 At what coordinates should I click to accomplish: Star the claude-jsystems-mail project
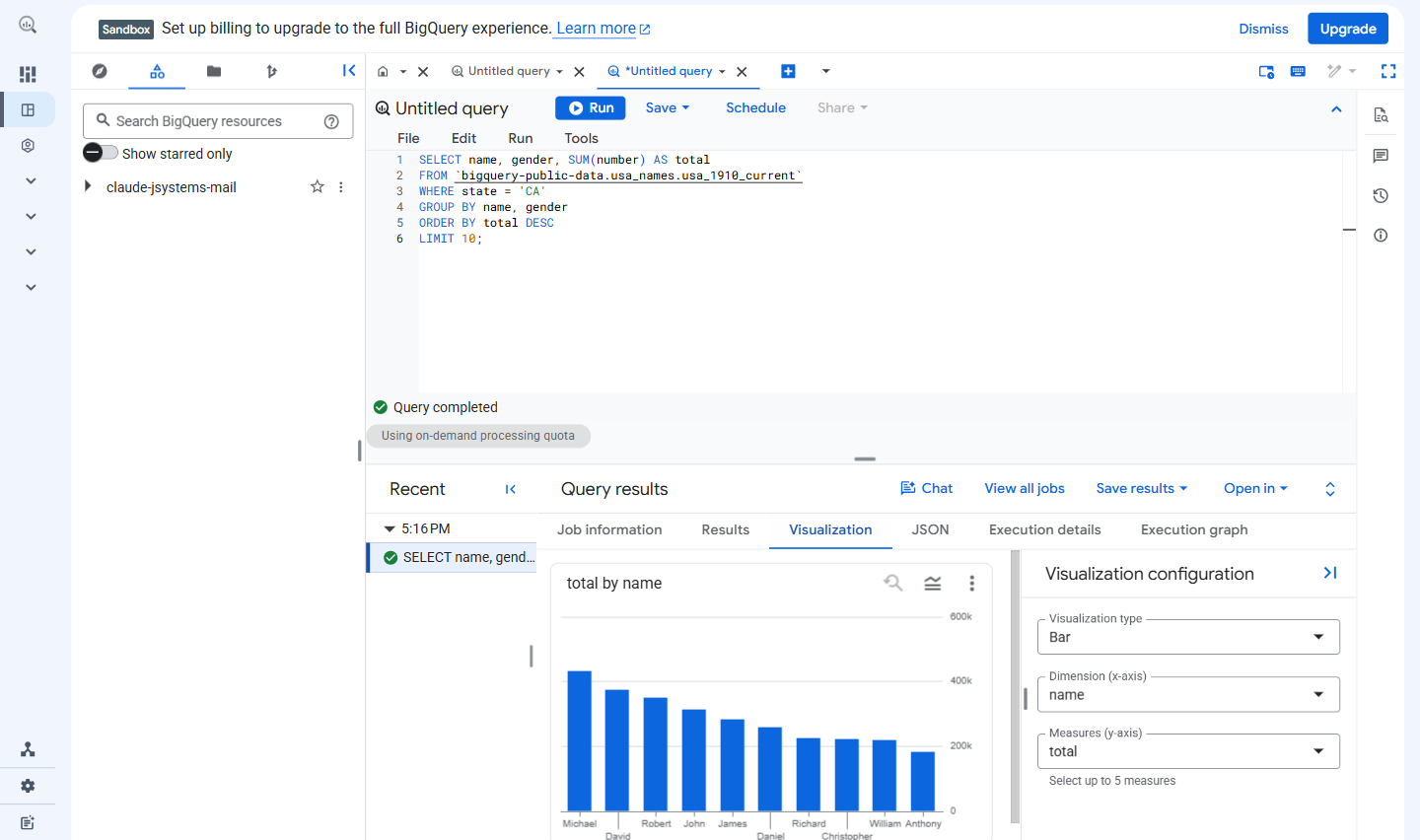(318, 186)
